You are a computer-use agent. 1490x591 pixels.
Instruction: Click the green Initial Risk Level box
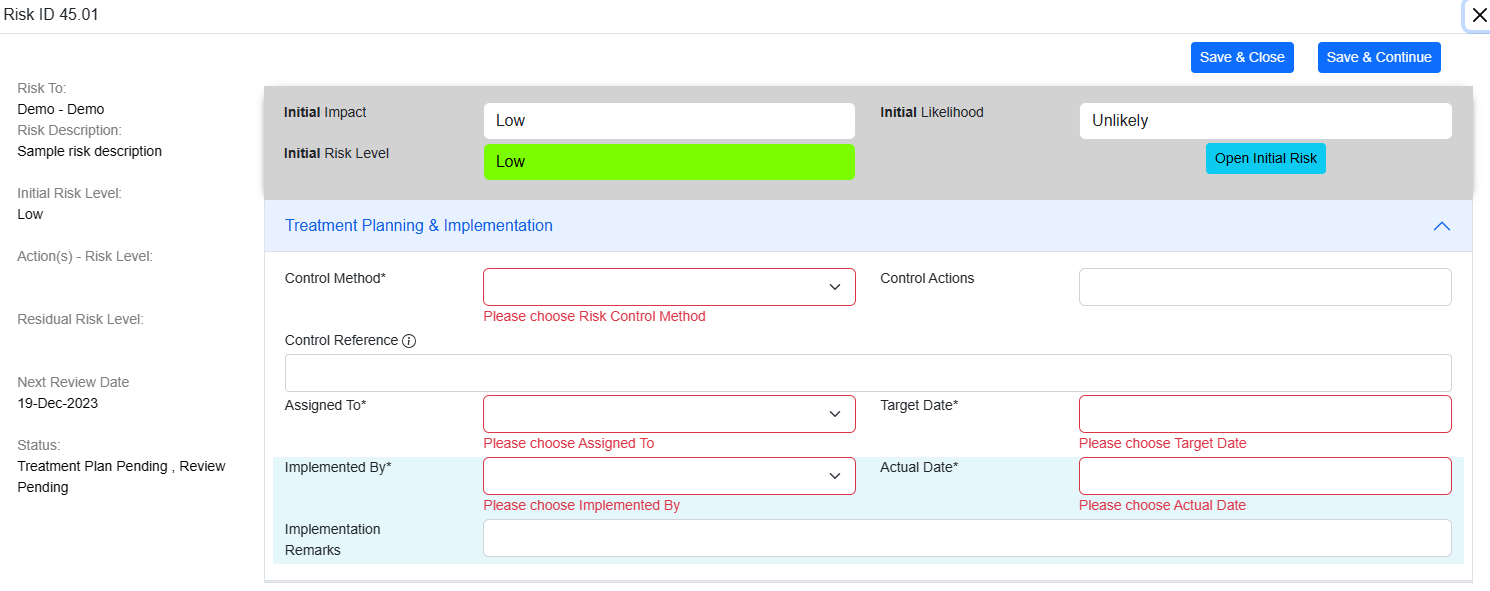click(669, 162)
